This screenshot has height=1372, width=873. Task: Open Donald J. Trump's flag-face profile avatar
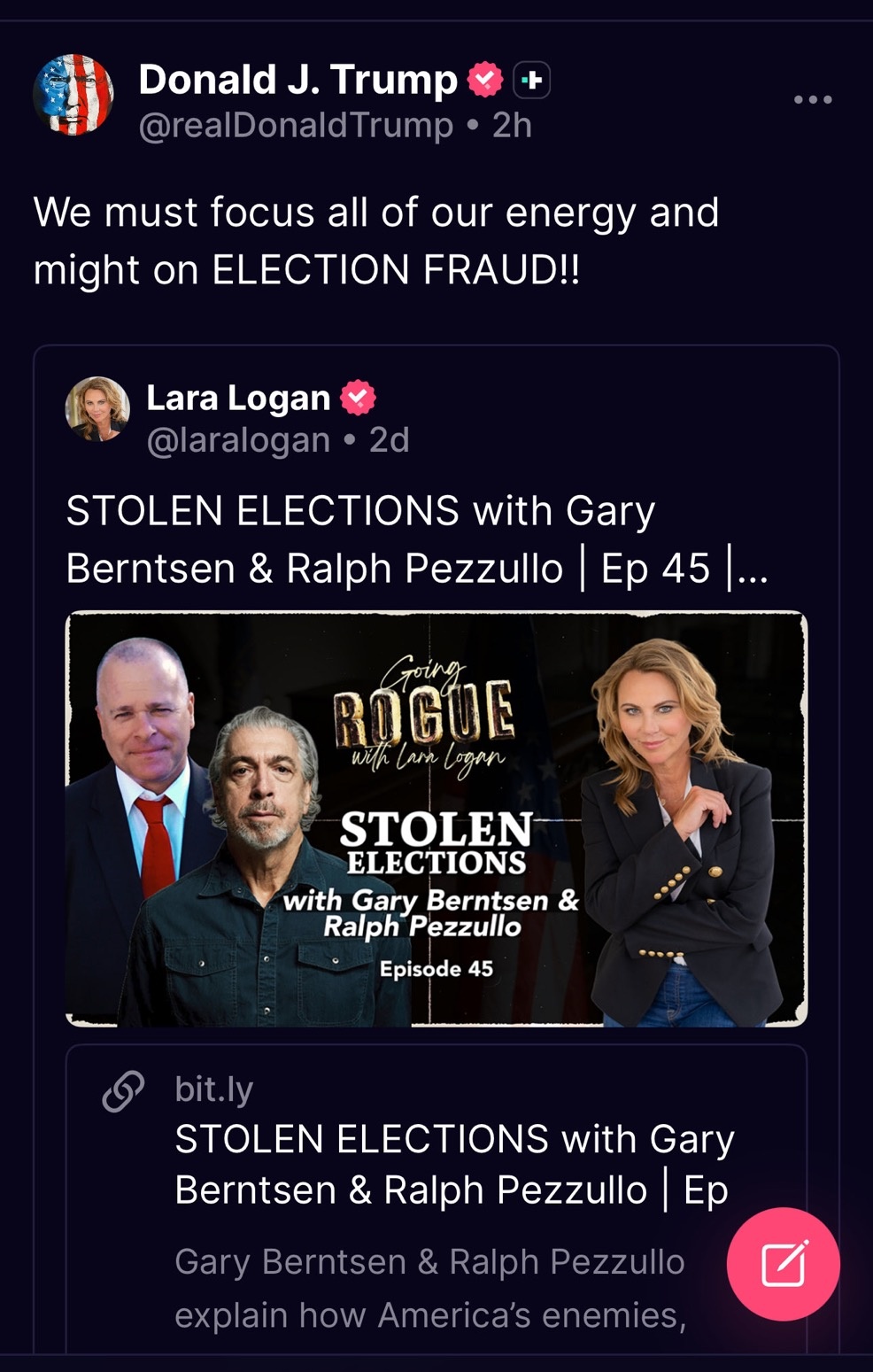[73, 95]
